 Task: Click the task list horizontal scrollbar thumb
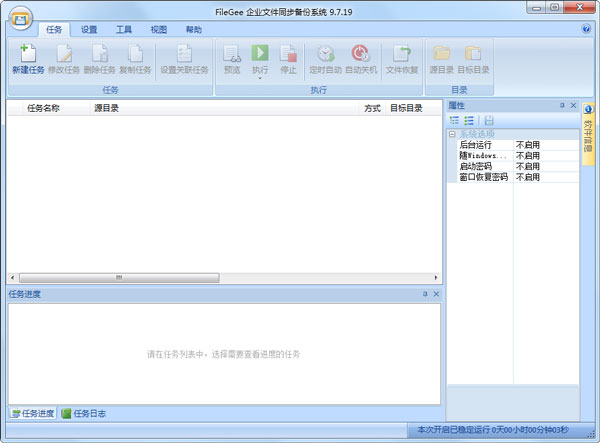point(119,277)
